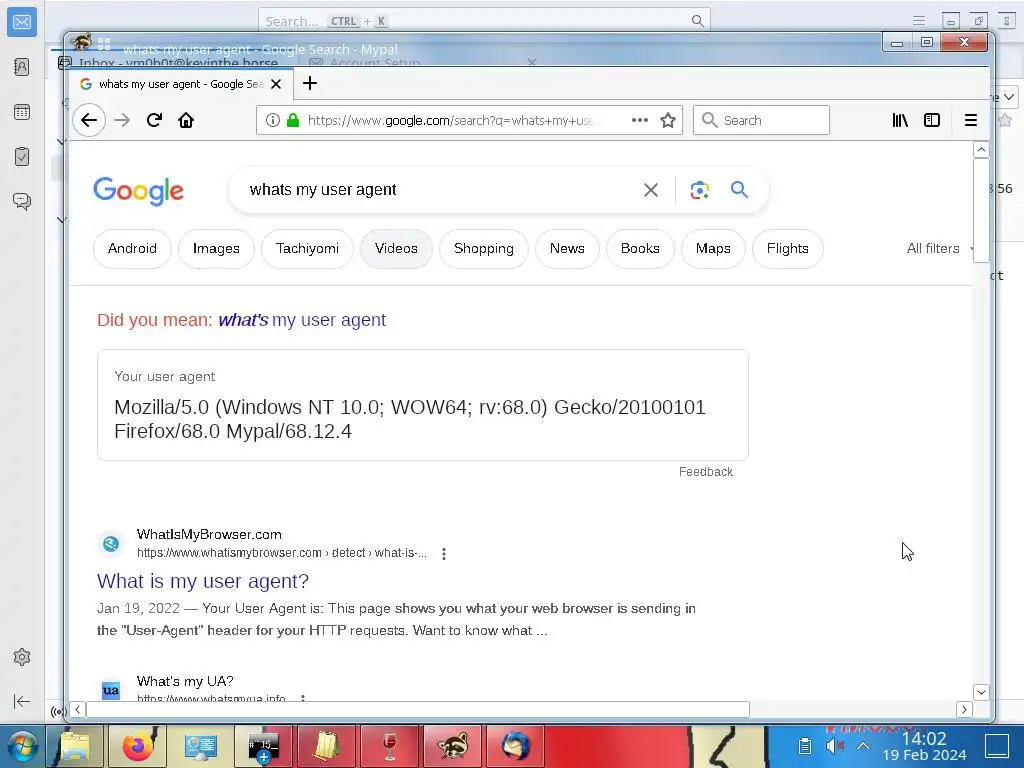Switch to Mypal raccoon taskbar icon
Image resolution: width=1024 pixels, height=768 pixels.
tap(453, 746)
